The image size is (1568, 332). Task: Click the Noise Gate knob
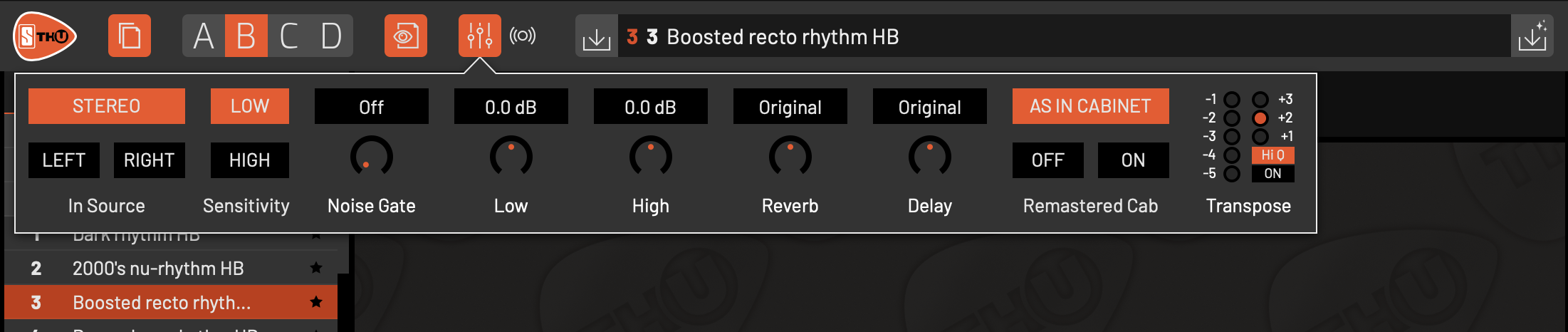[371, 157]
